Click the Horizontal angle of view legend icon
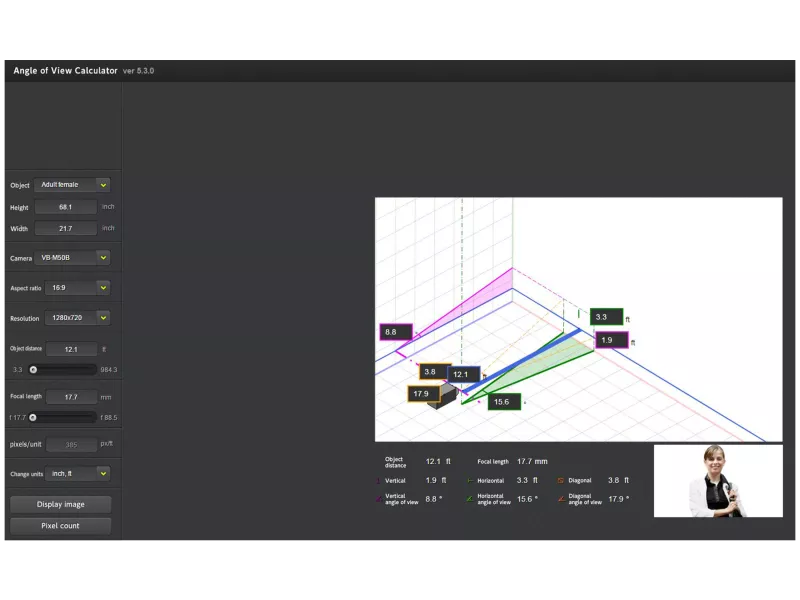800x600 pixels. pyautogui.click(x=470, y=498)
